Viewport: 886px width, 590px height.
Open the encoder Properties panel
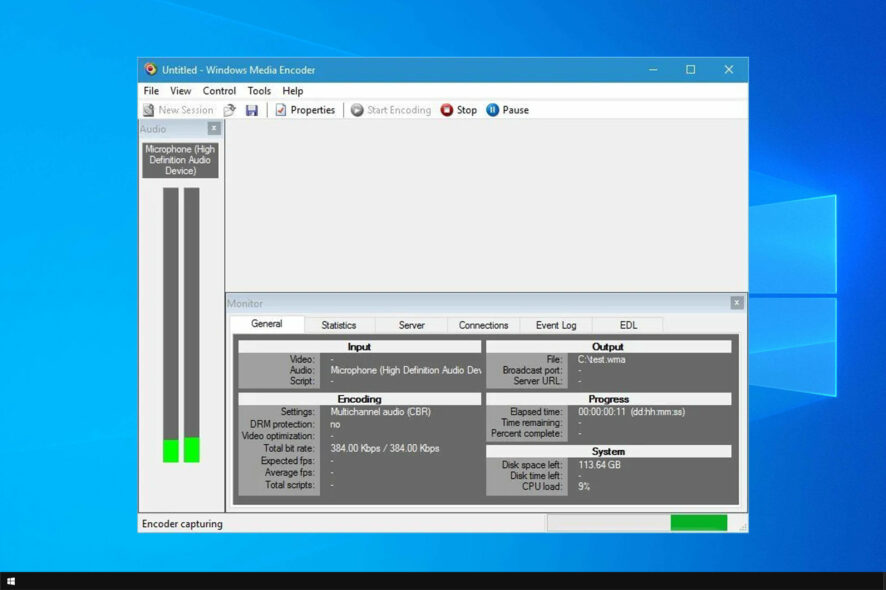pyautogui.click(x=305, y=110)
